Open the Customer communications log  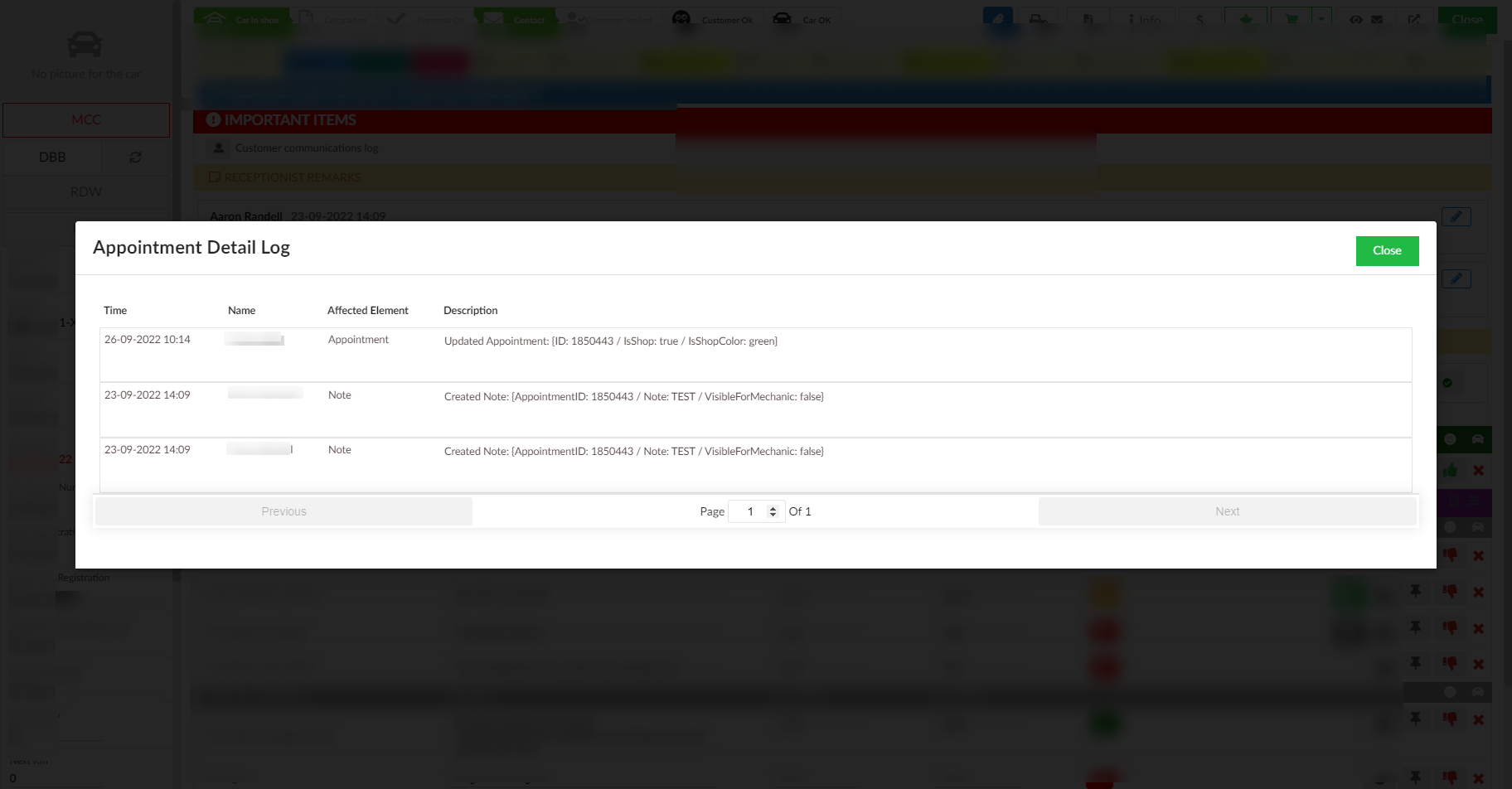[306, 148]
